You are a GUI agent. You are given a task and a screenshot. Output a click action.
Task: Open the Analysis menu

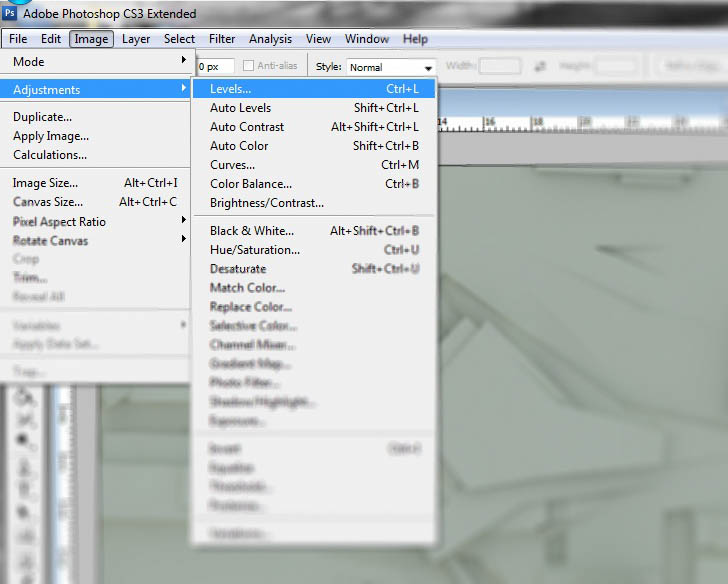tap(270, 39)
